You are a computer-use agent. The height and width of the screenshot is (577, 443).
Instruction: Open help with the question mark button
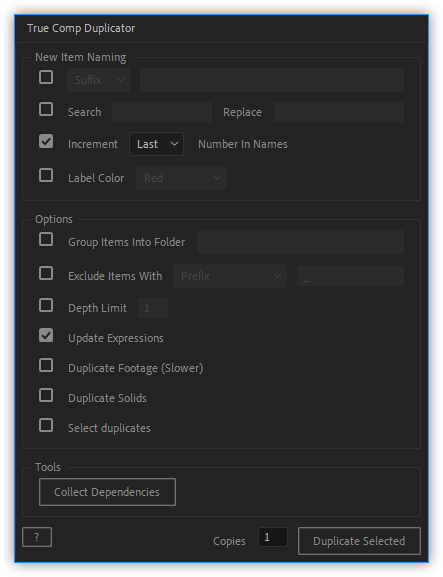coord(37,537)
